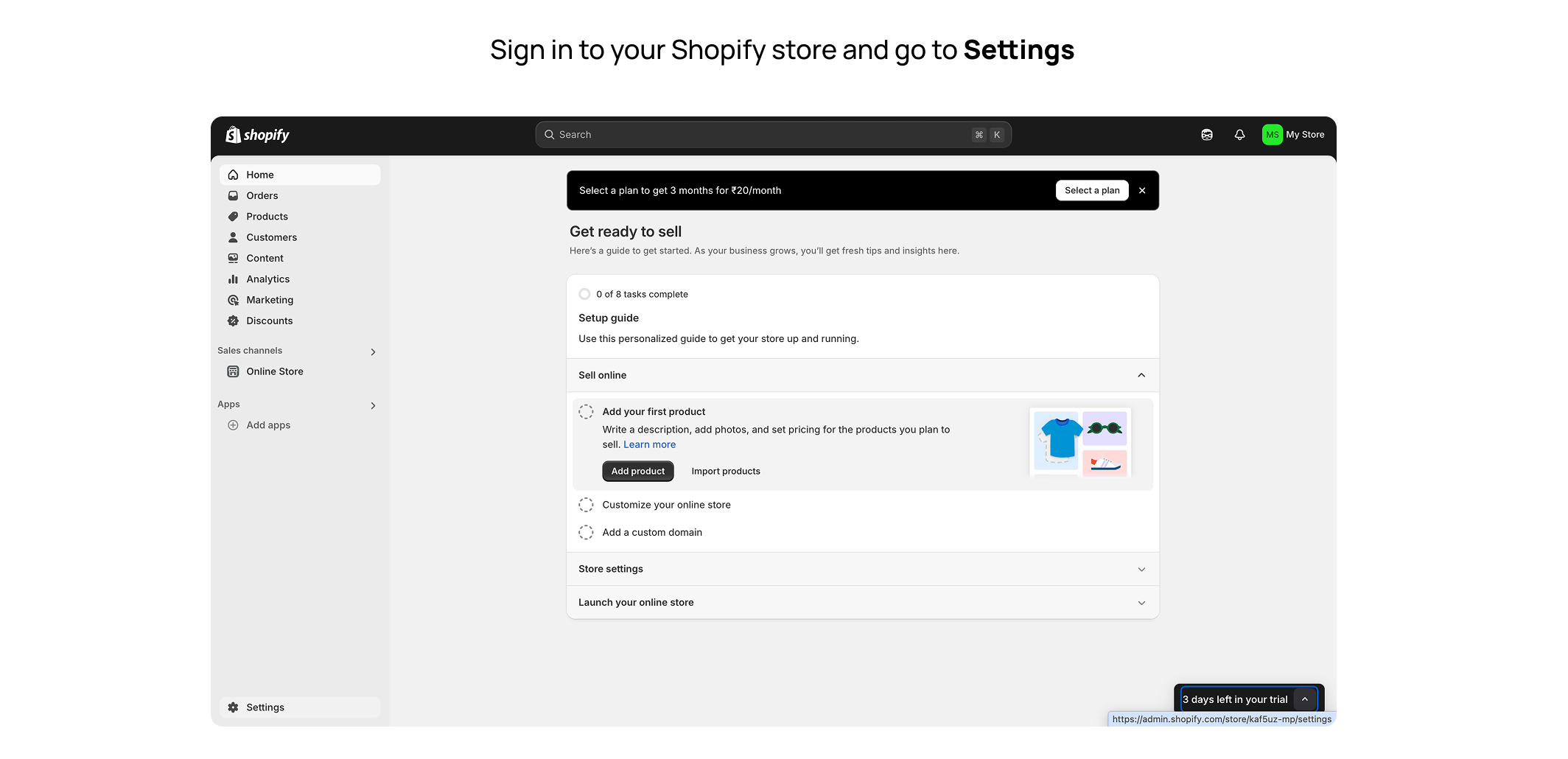
Task: Dismiss the select-a-plan banner
Action: 1142,191
